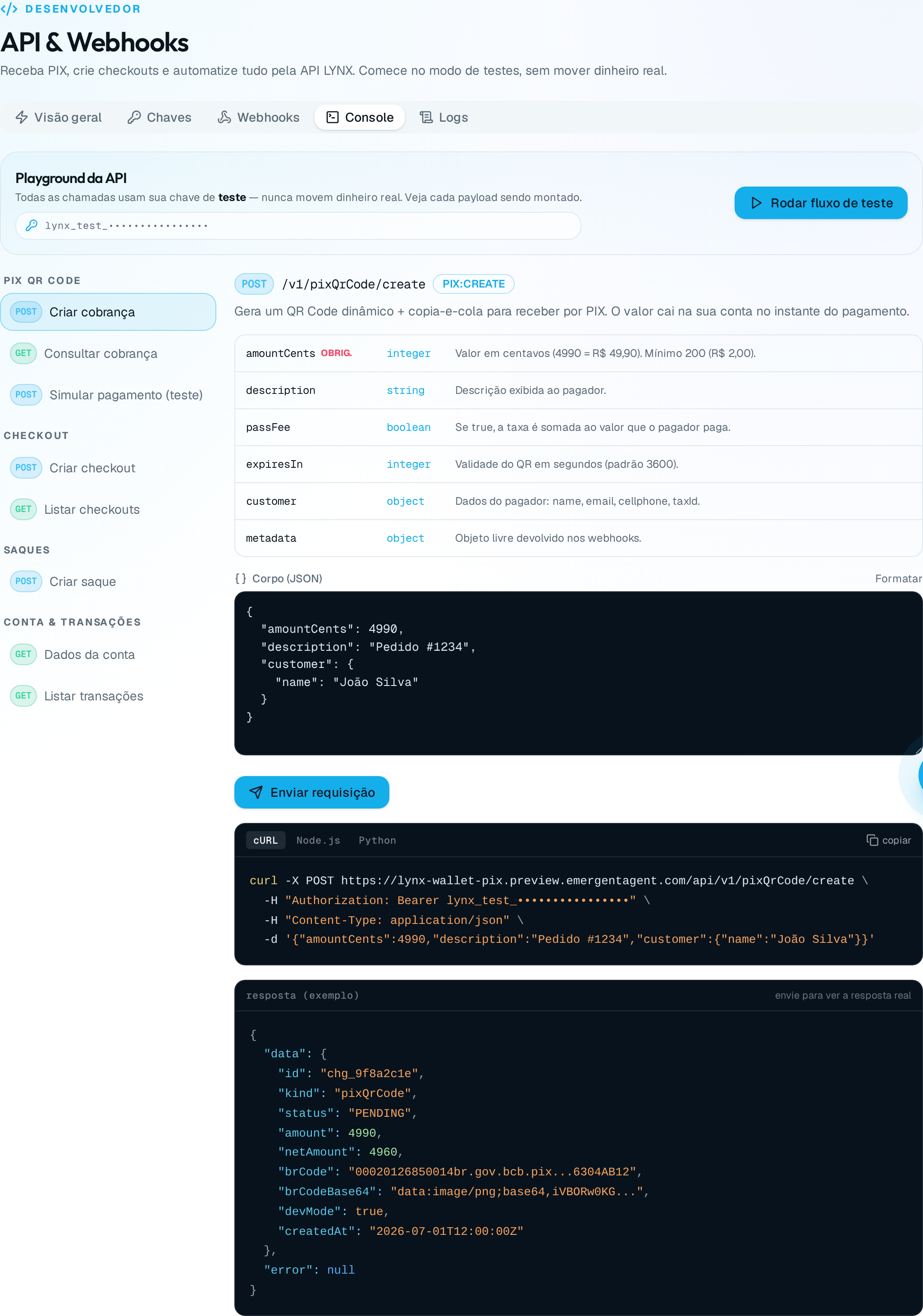Click the POST badge beside Simular pagamento
Image resolution: width=923 pixels, height=1316 pixels.
pos(26,394)
